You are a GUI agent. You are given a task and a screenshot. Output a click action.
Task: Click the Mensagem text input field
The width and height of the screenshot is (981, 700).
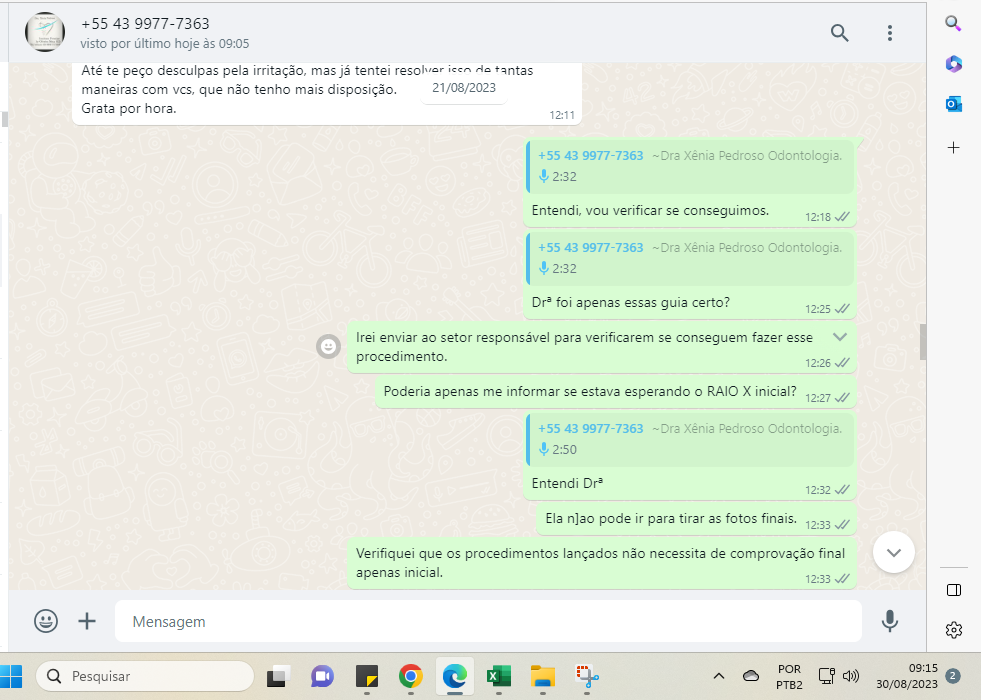[488, 621]
